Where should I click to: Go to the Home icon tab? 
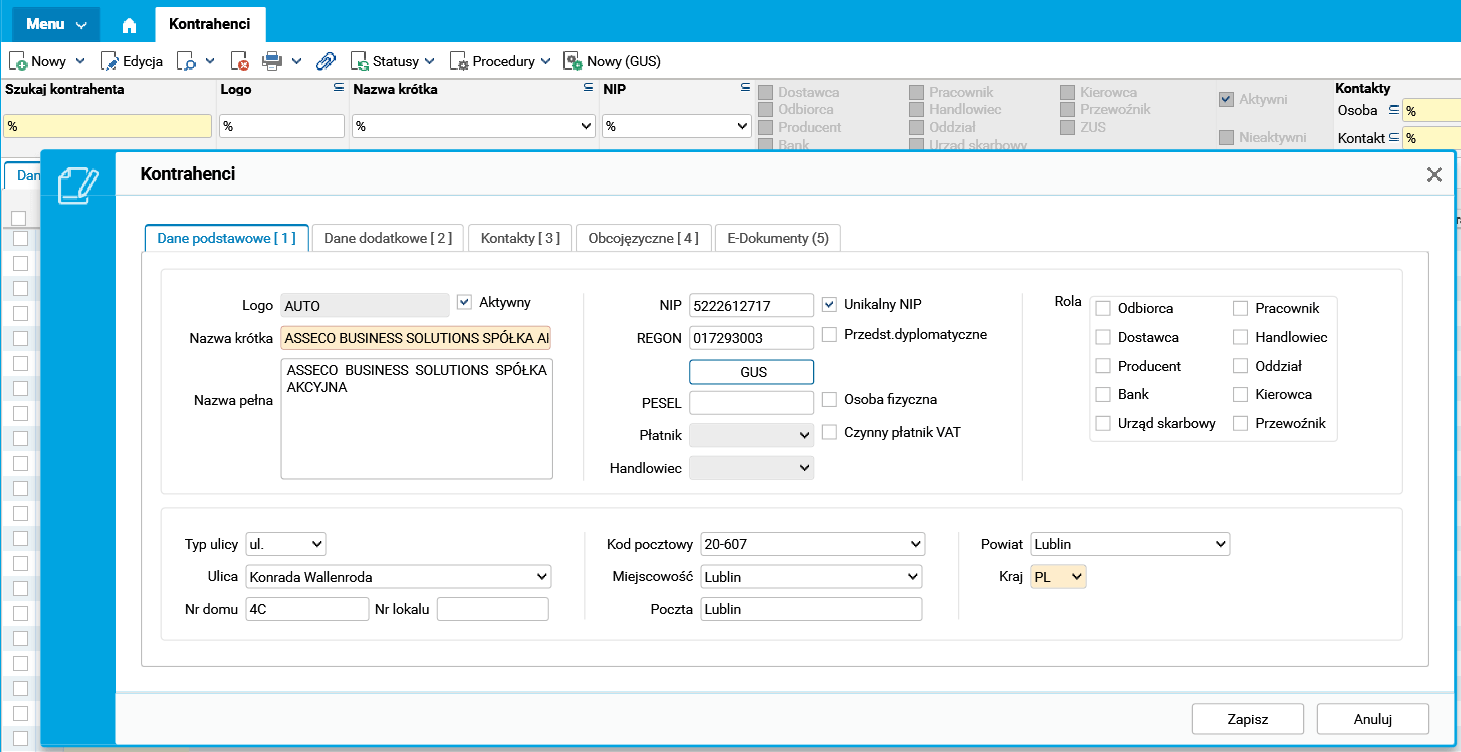tap(129, 24)
